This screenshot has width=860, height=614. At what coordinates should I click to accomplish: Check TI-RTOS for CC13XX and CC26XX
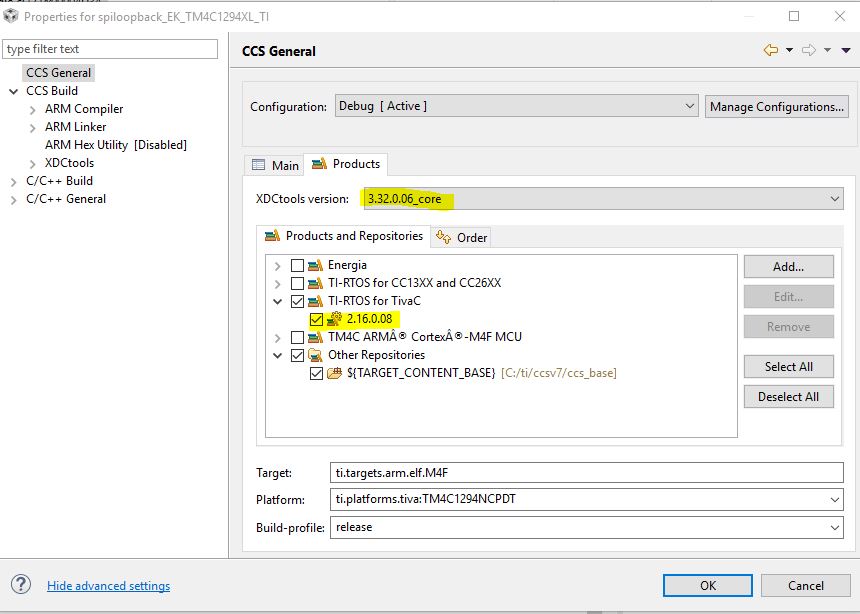pos(297,283)
